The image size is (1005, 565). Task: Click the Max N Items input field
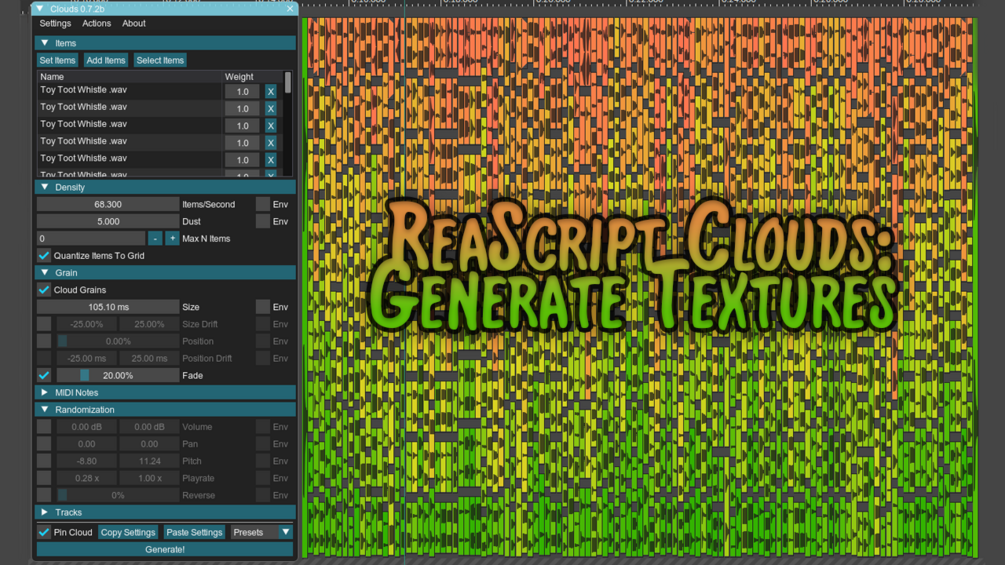coord(91,238)
